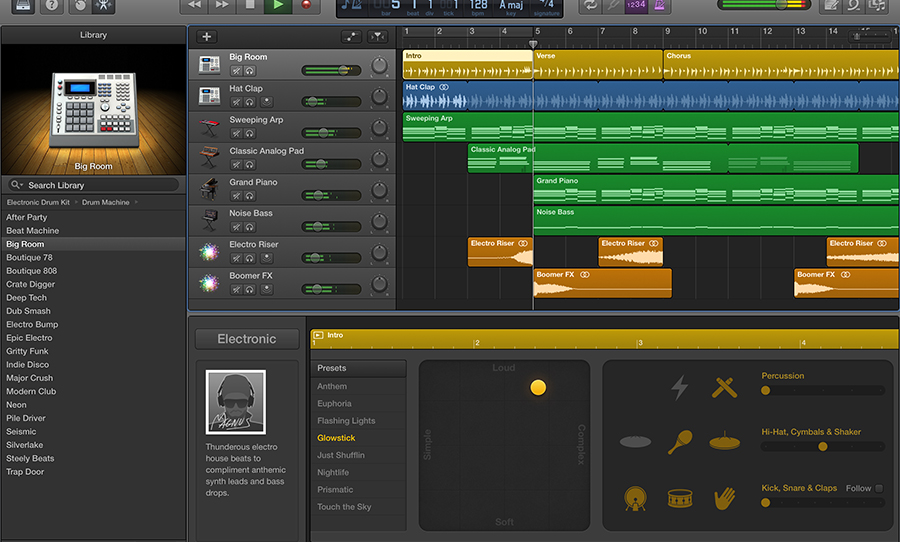Enable the Follow checkbox
This screenshot has height=542, width=900.
(879, 489)
